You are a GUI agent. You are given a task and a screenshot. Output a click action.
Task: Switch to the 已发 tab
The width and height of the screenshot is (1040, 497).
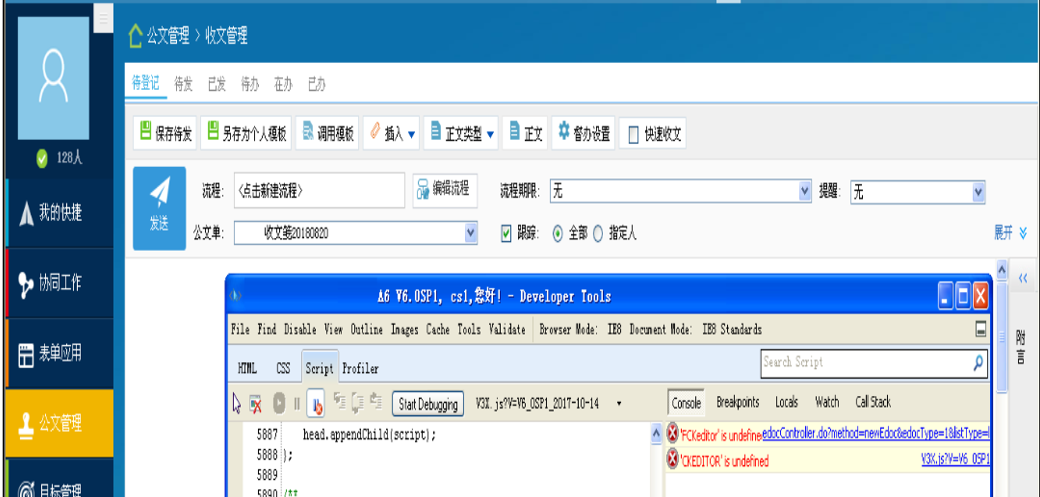point(217,84)
